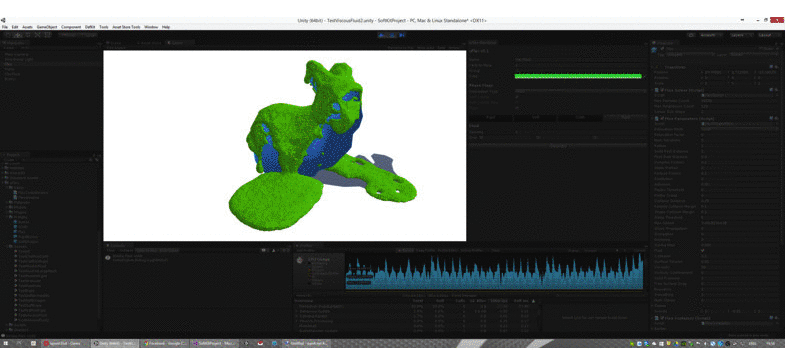Select the Hand tool in the toolbar

(x=8, y=35)
